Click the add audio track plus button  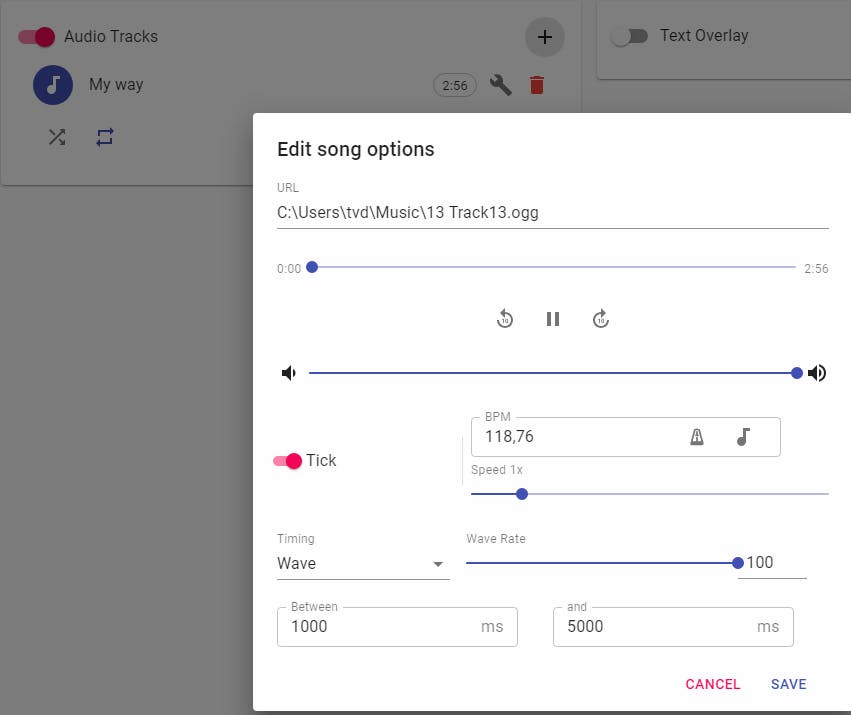coord(544,37)
